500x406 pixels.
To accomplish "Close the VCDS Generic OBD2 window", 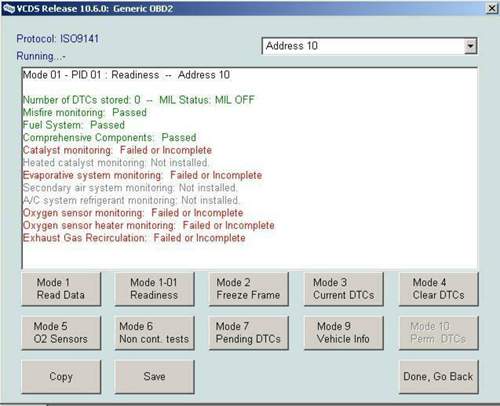I will [492, 8].
